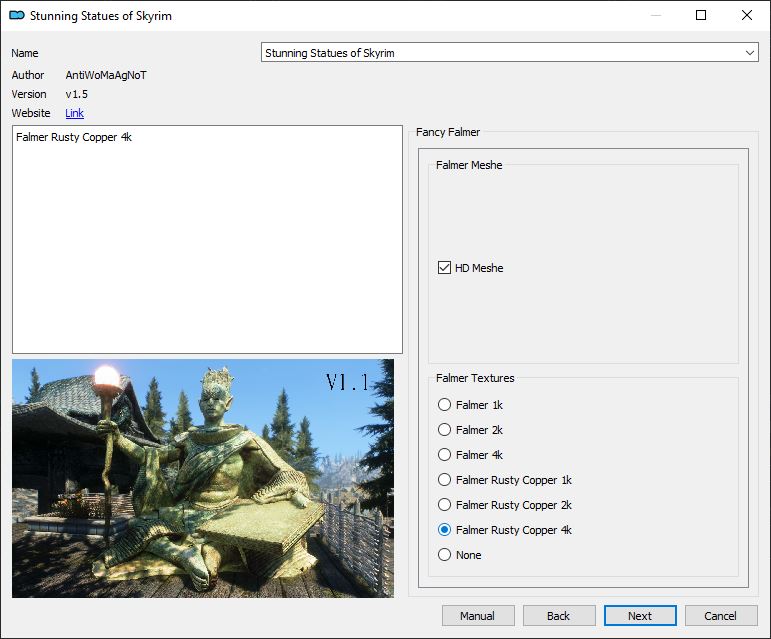Proceed with the Next button

click(x=640, y=616)
